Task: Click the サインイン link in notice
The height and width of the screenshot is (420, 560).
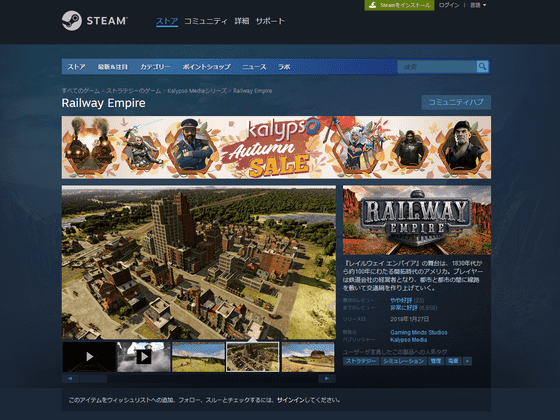Action: 291,400
